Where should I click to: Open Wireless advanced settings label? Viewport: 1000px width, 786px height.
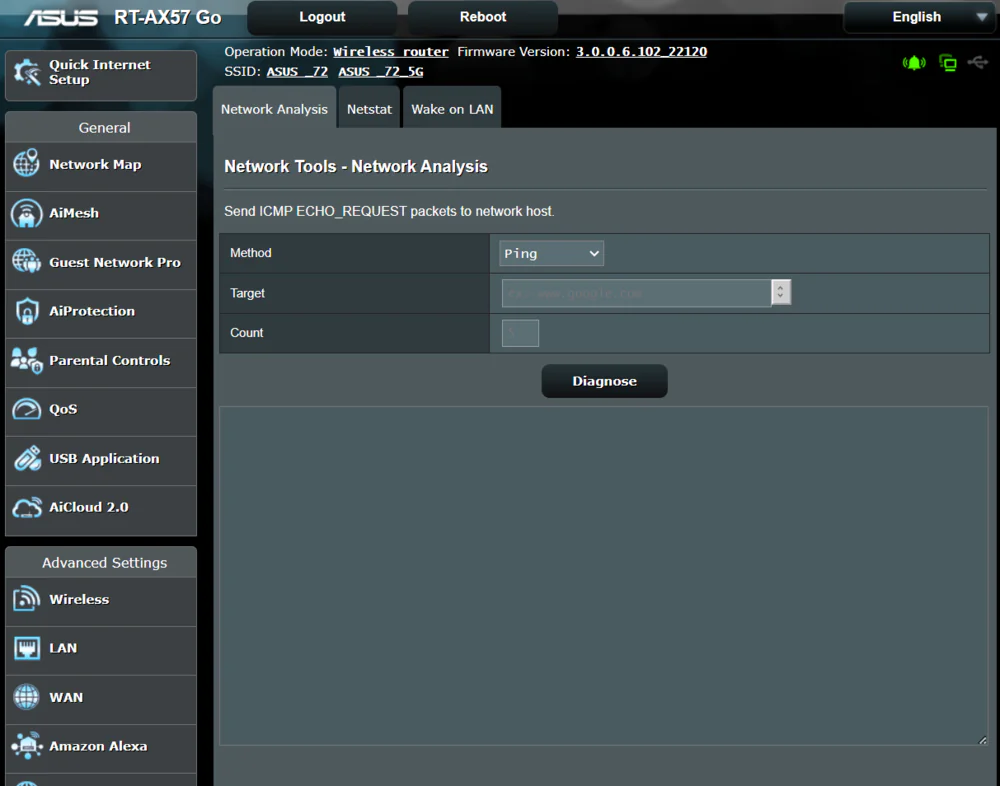click(x=79, y=600)
